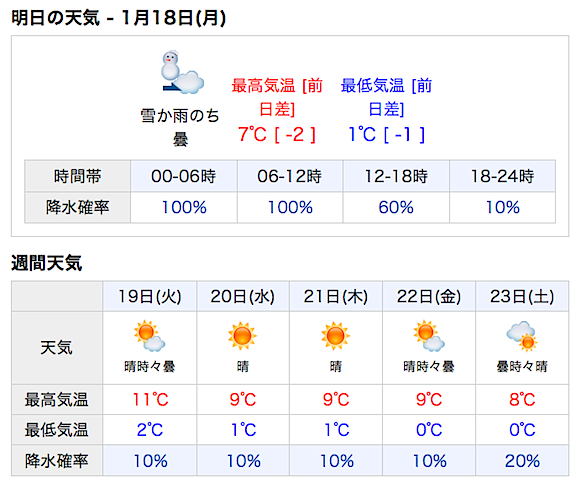This screenshot has height=483, width=576.
Task: Click the snowman and cloud weather icon
Action: click(182, 72)
